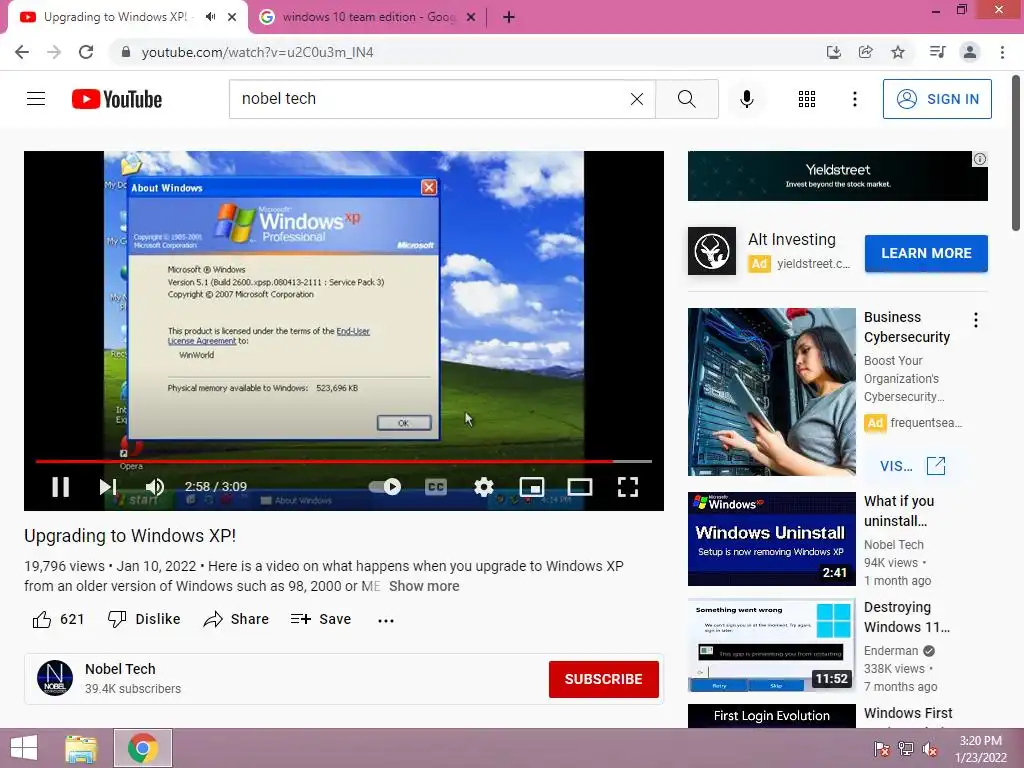The image size is (1024, 768).
Task: Reload the YouTube page
Action: [86, 52]
